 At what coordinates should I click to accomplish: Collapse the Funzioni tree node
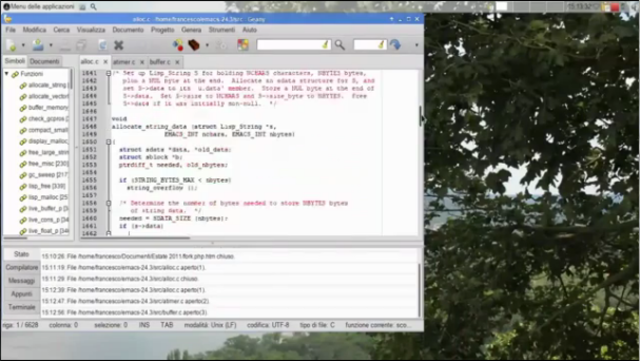tap(7, 74)
